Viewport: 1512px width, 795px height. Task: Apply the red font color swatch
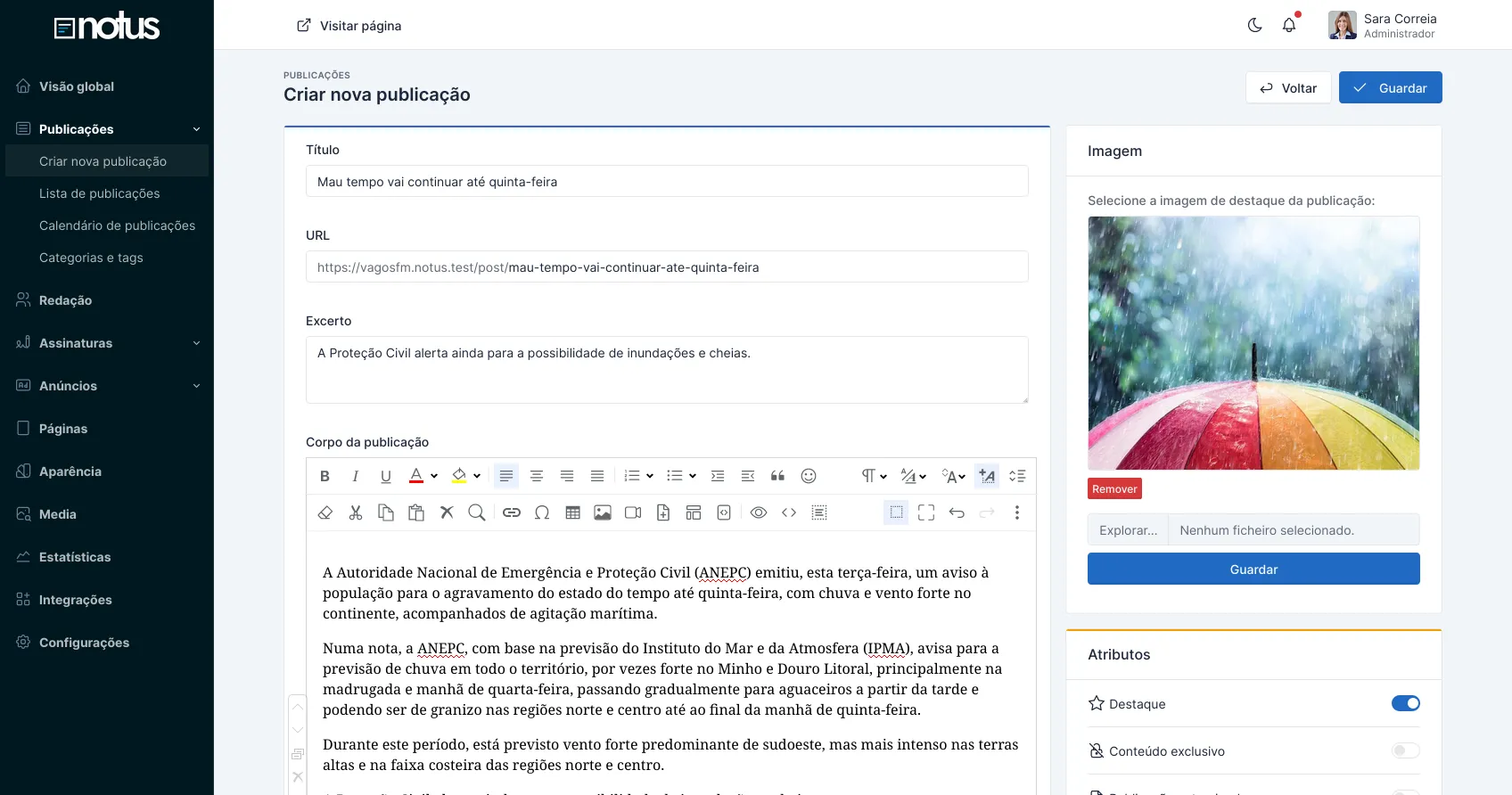416,476
